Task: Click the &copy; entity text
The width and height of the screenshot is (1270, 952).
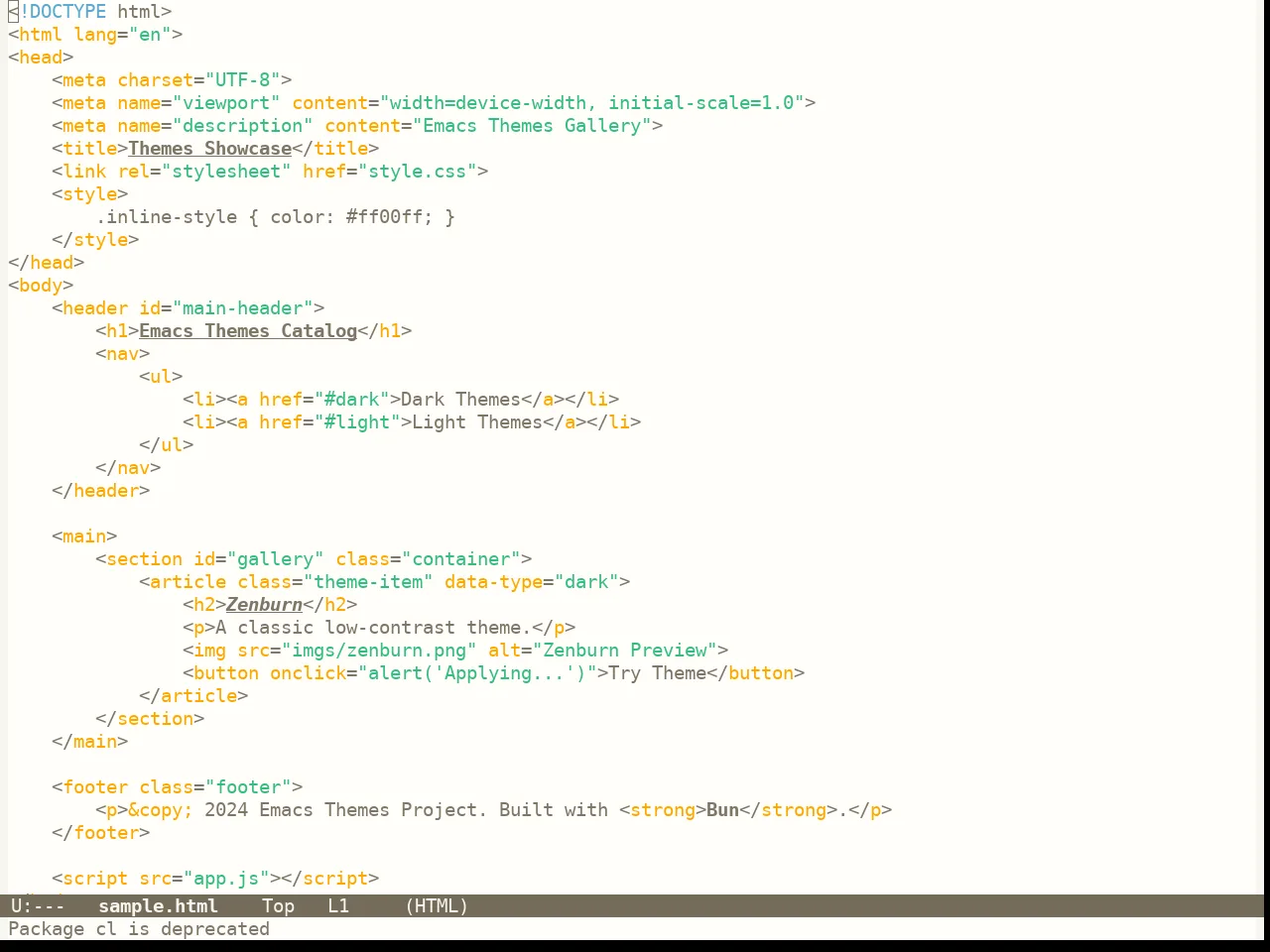Action: (161, 810)
